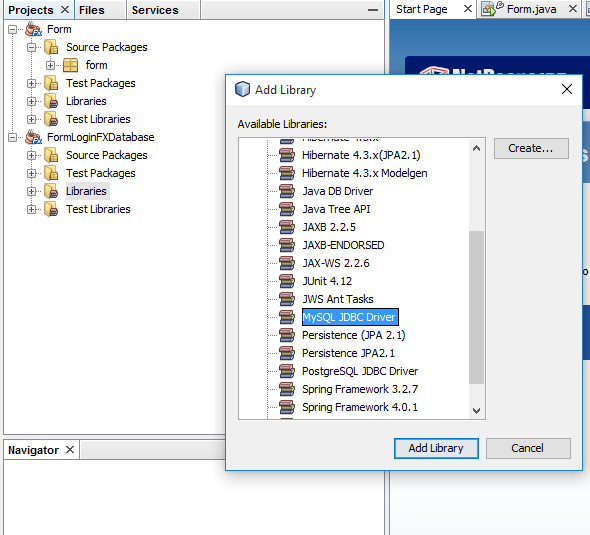
Task: Switch to the Services tab
Action: [155, 10]
